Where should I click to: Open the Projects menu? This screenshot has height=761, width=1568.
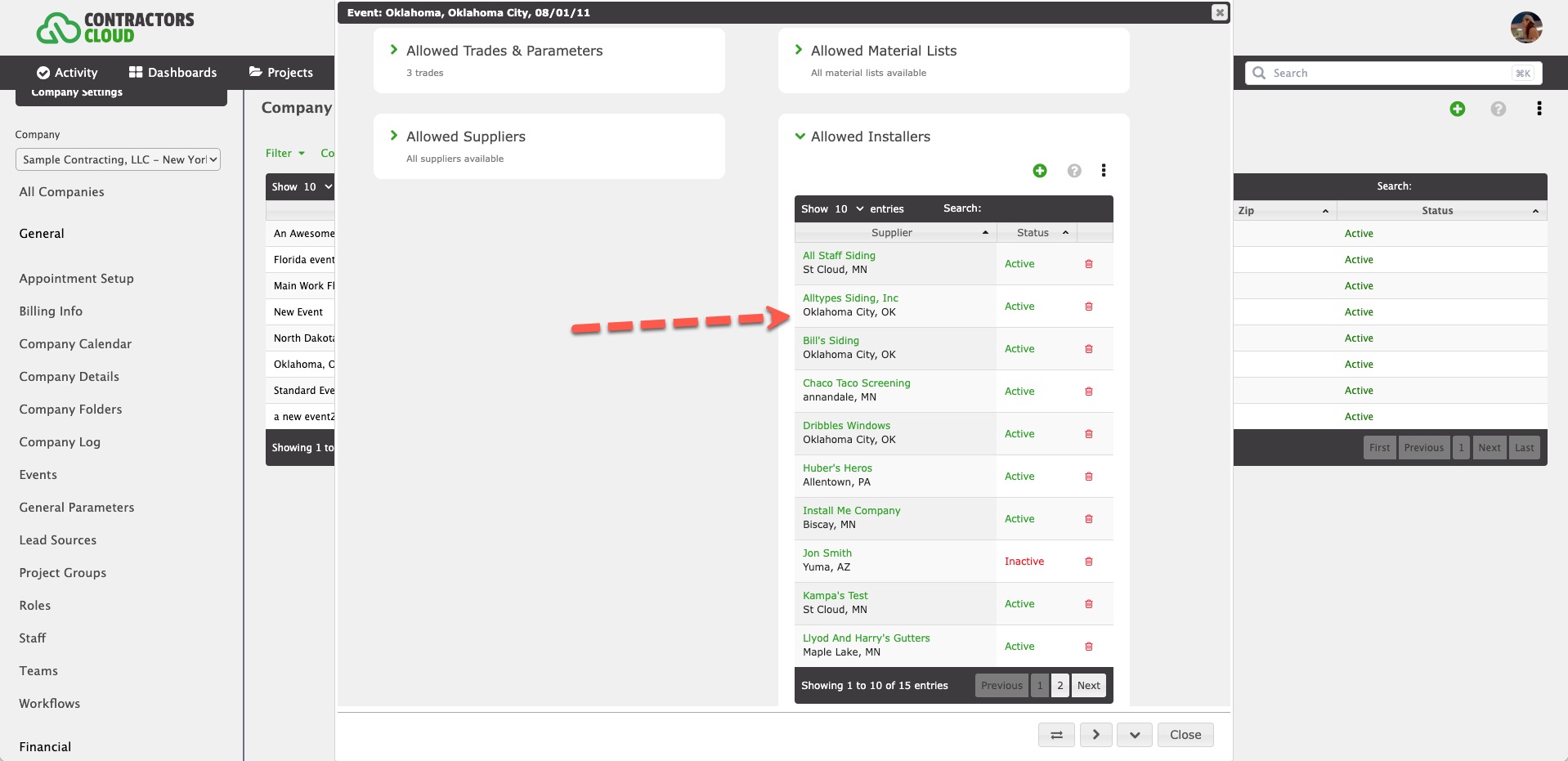tap(281, 73)
